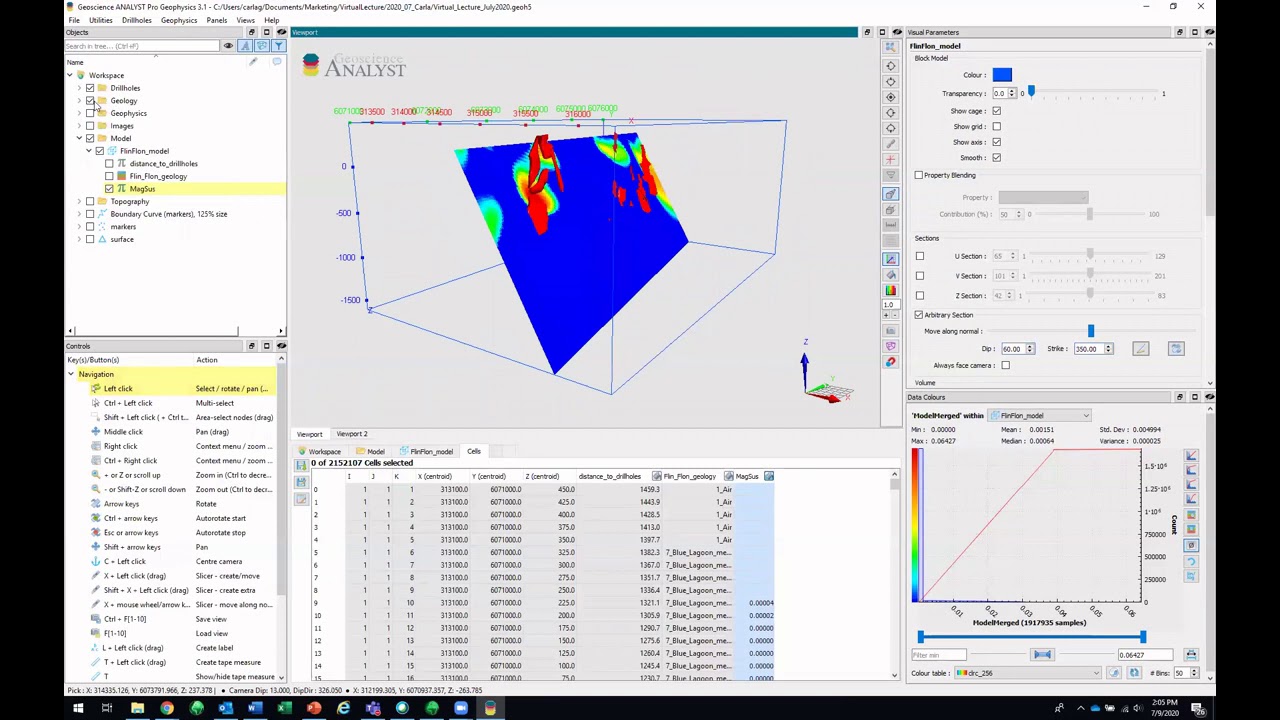The height and width of the screenshot is (720, 1280).
Task: Uncheck the Arbitrary Section checkbox
Action: 919,315
